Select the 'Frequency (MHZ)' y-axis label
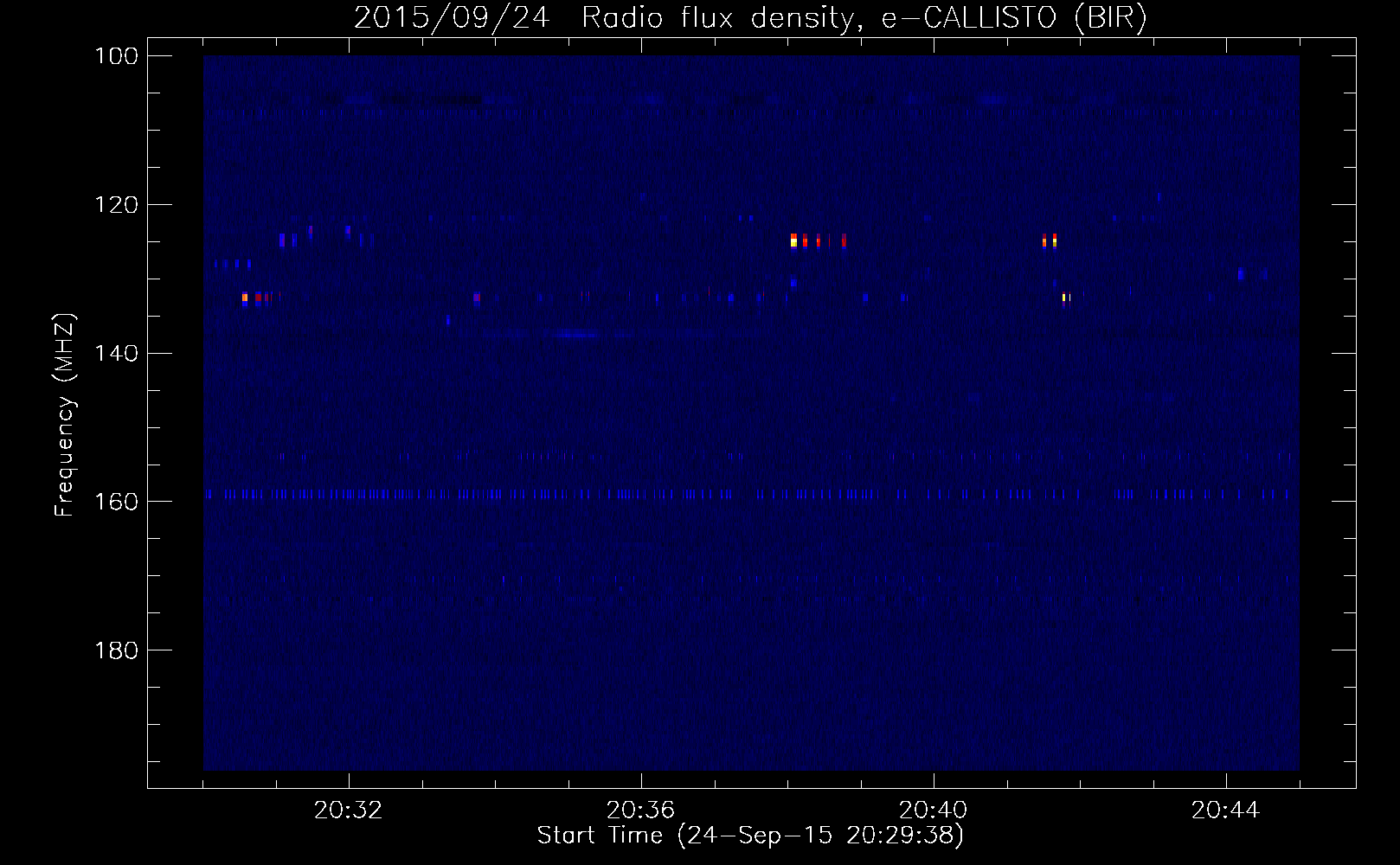This screenshot has width=1400, height=865. tap(65, 414)
